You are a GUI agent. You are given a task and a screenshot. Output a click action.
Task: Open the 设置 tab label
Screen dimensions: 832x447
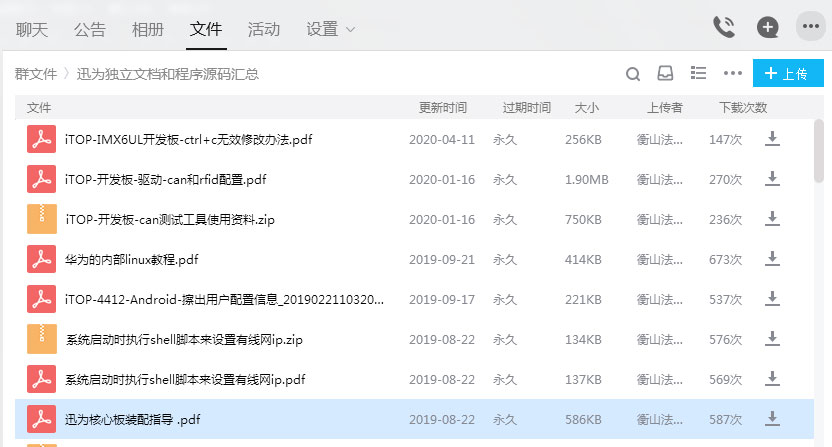pyautogui.click(x=322, y=29)
